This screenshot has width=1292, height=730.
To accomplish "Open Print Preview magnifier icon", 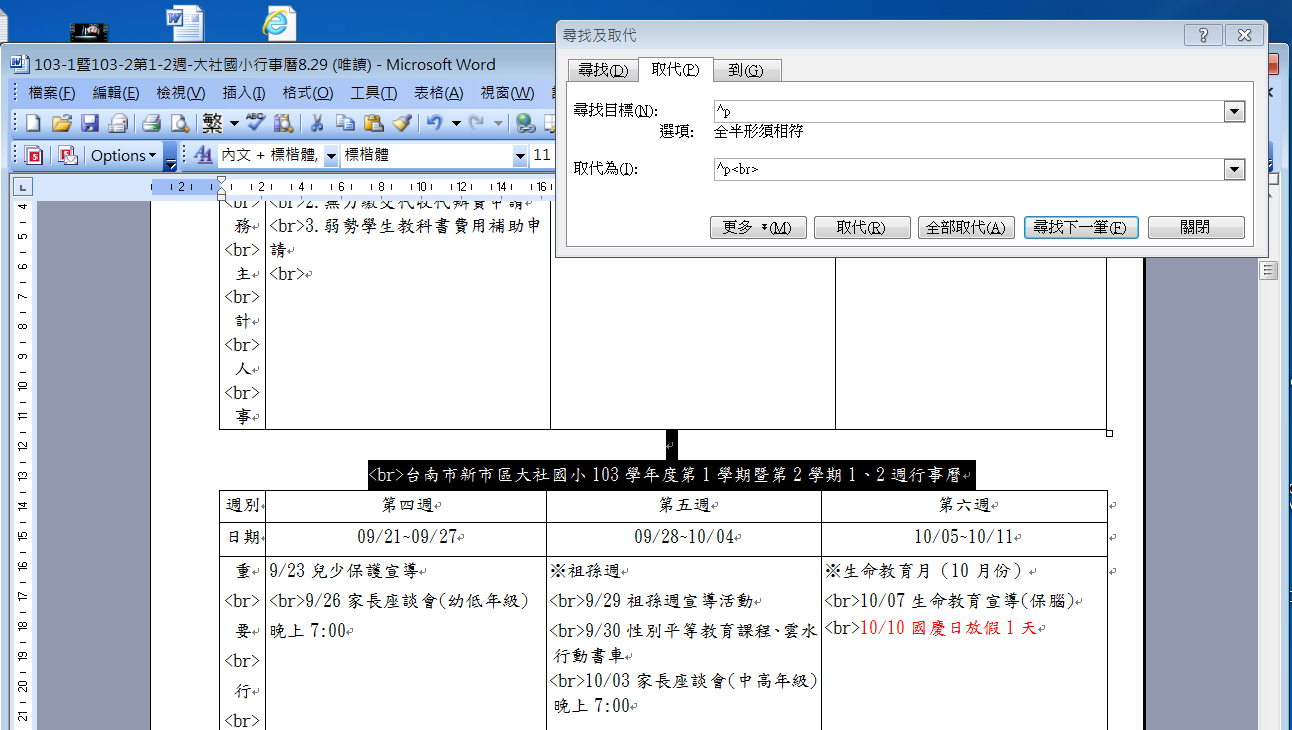I will coord(179,124).
